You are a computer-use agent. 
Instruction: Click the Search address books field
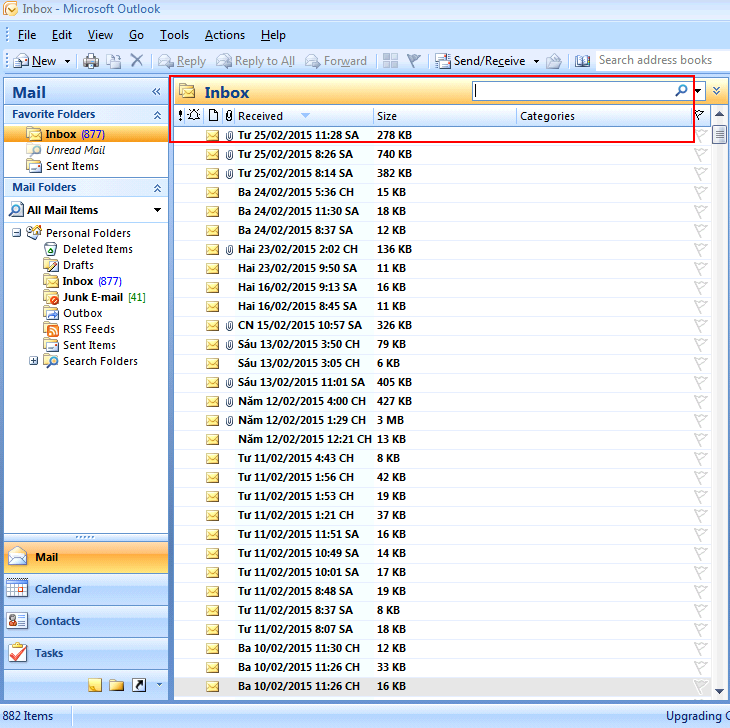(x=662, y=61)
